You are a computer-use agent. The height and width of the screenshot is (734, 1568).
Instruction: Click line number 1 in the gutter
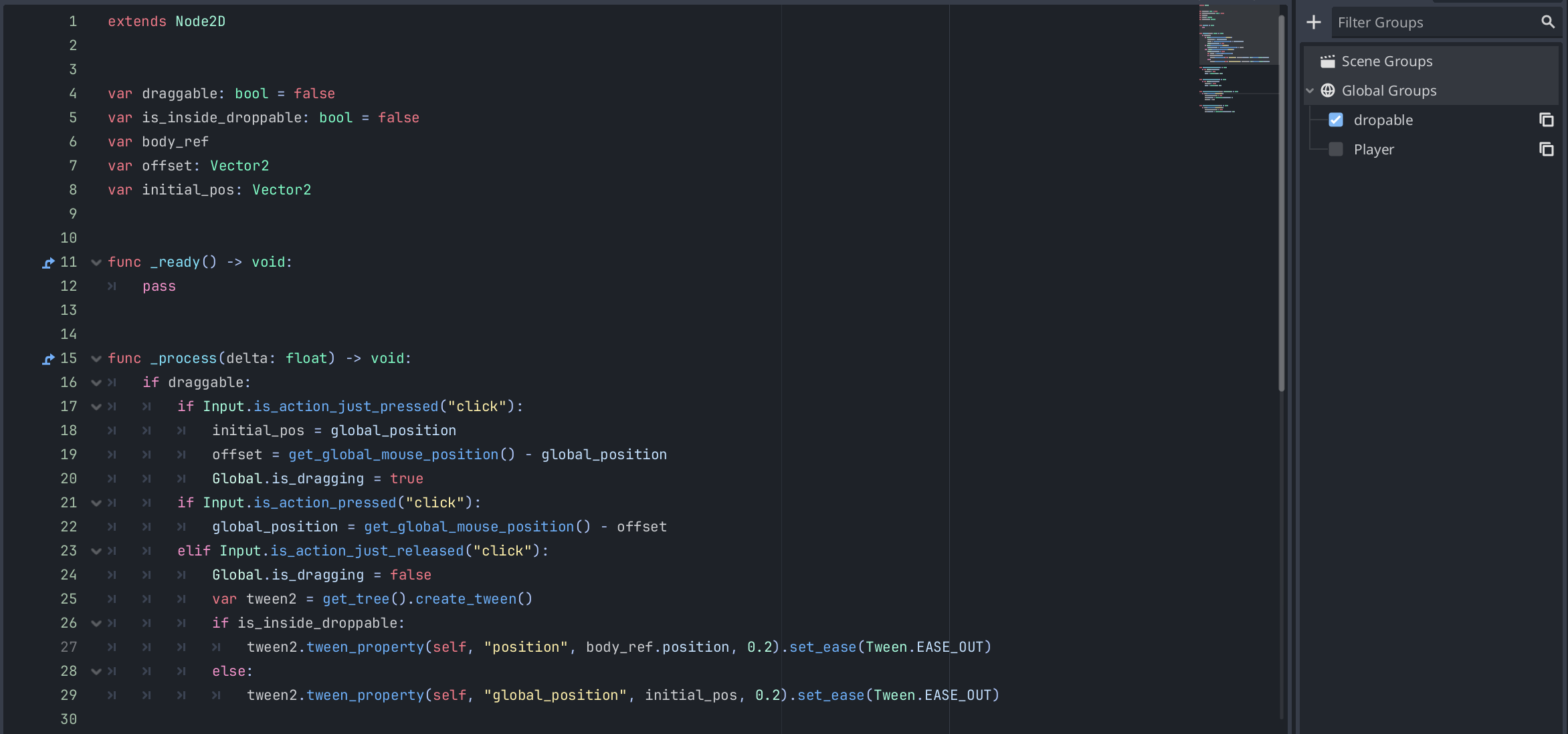[x=73, y=21]
